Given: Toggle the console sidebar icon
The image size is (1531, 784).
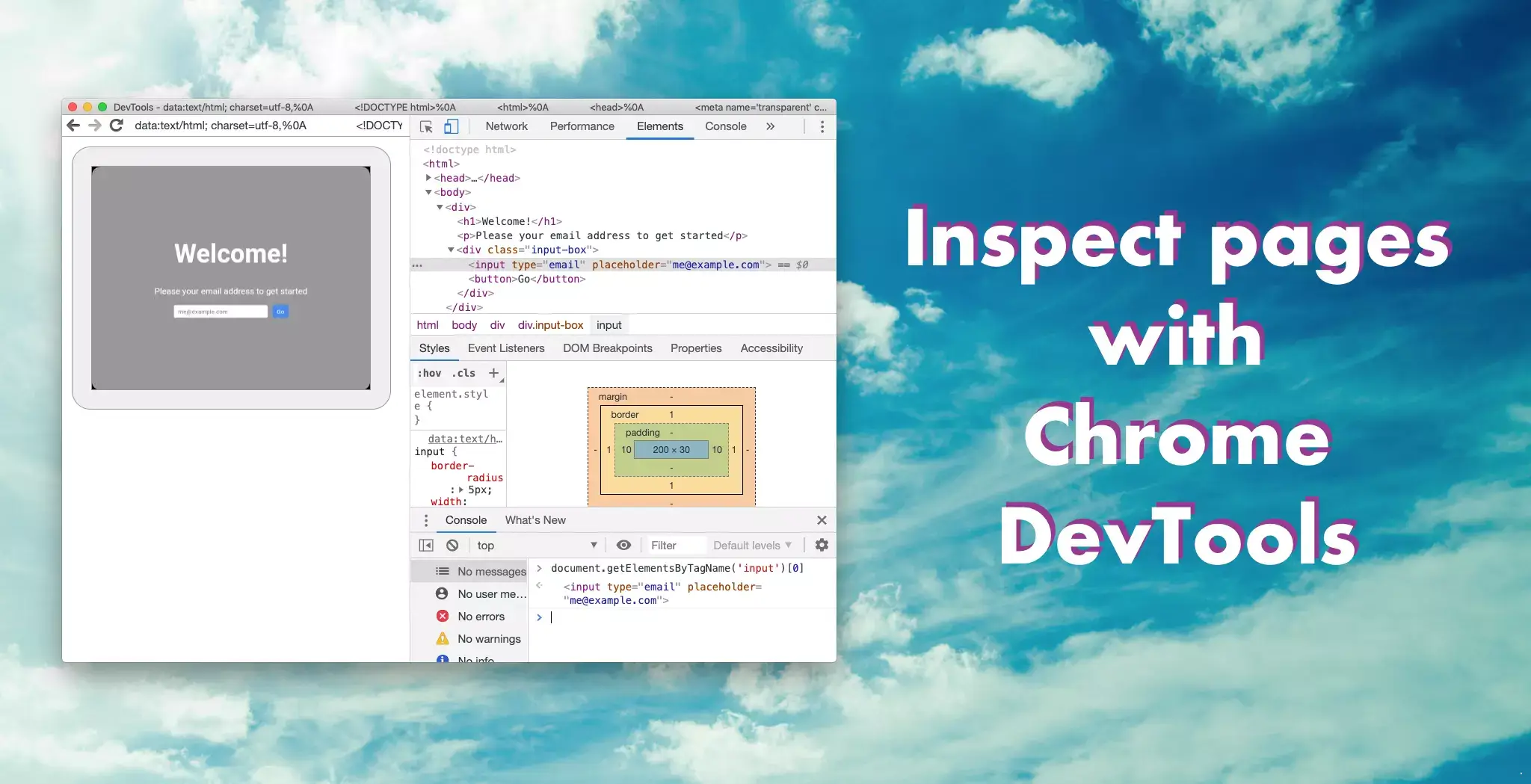Looking at the screenshot, I should (426, 546).
